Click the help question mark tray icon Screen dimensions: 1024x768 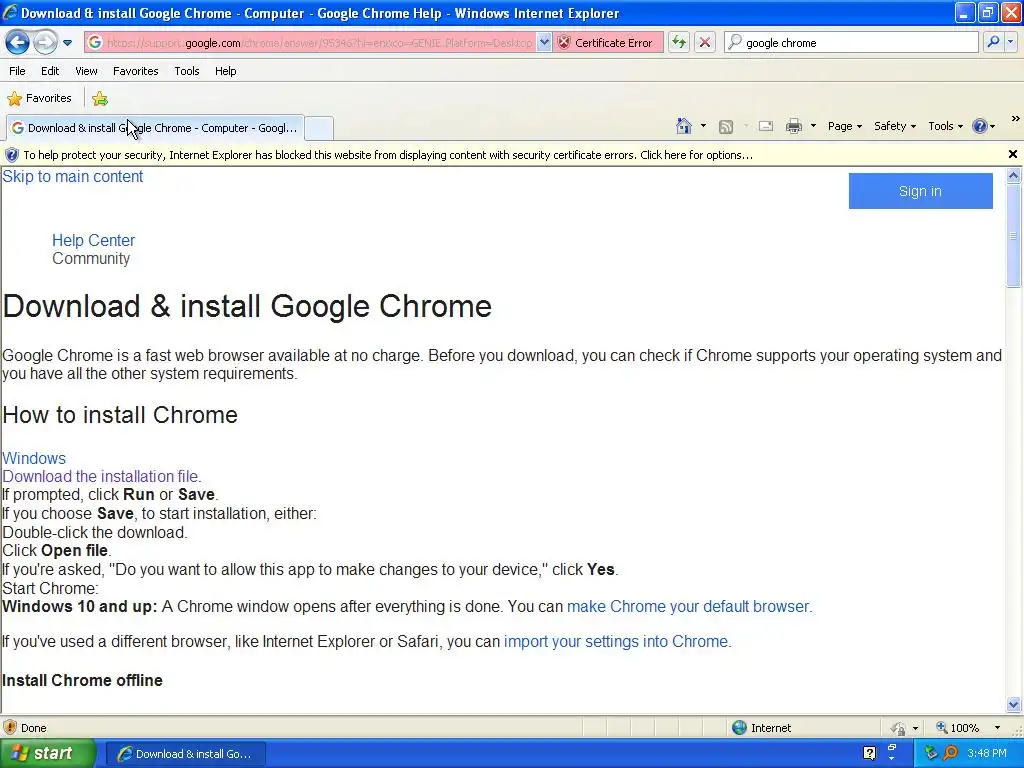click(x=869, y=753)
